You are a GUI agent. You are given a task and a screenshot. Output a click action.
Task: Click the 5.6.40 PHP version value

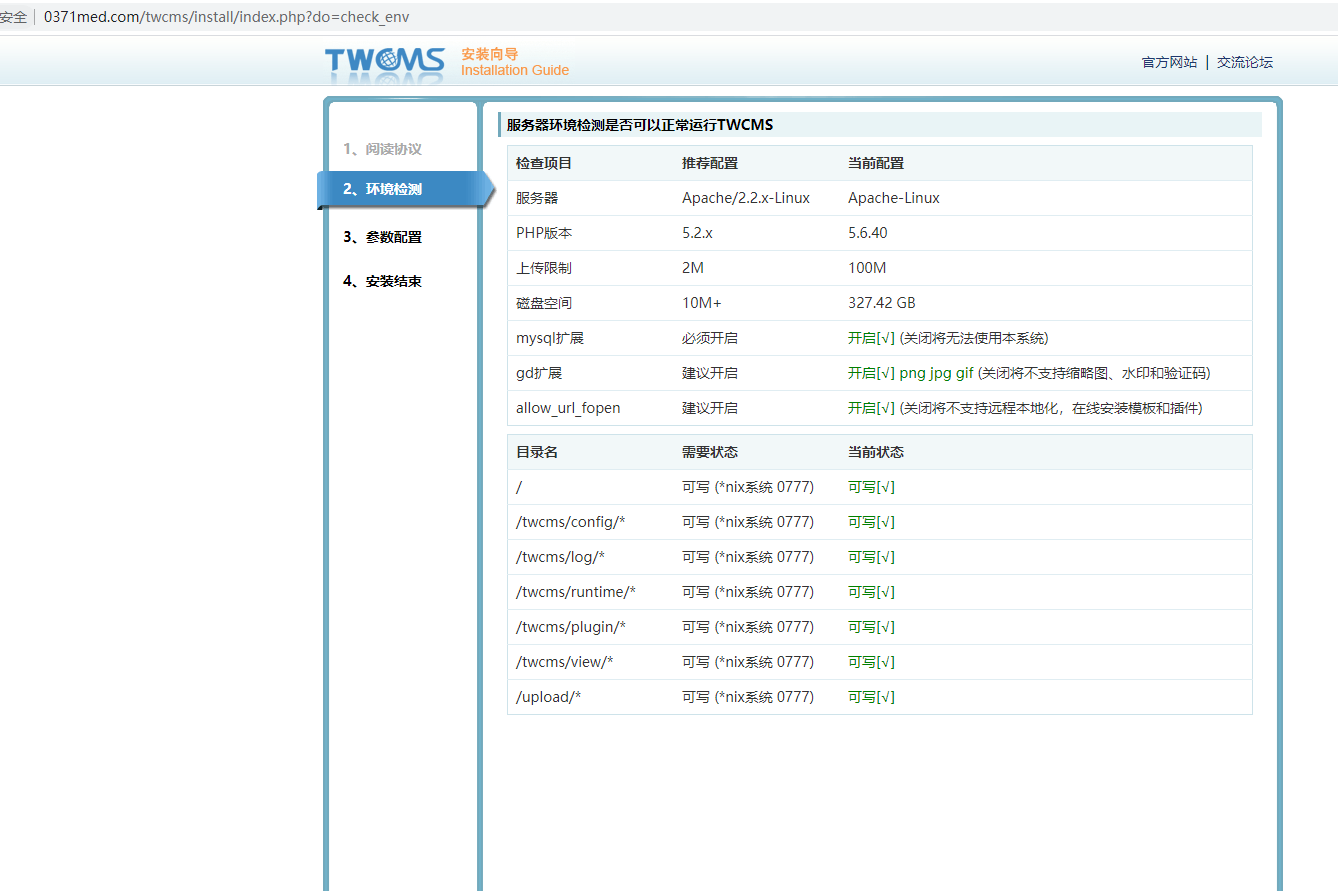pos(868,233)
